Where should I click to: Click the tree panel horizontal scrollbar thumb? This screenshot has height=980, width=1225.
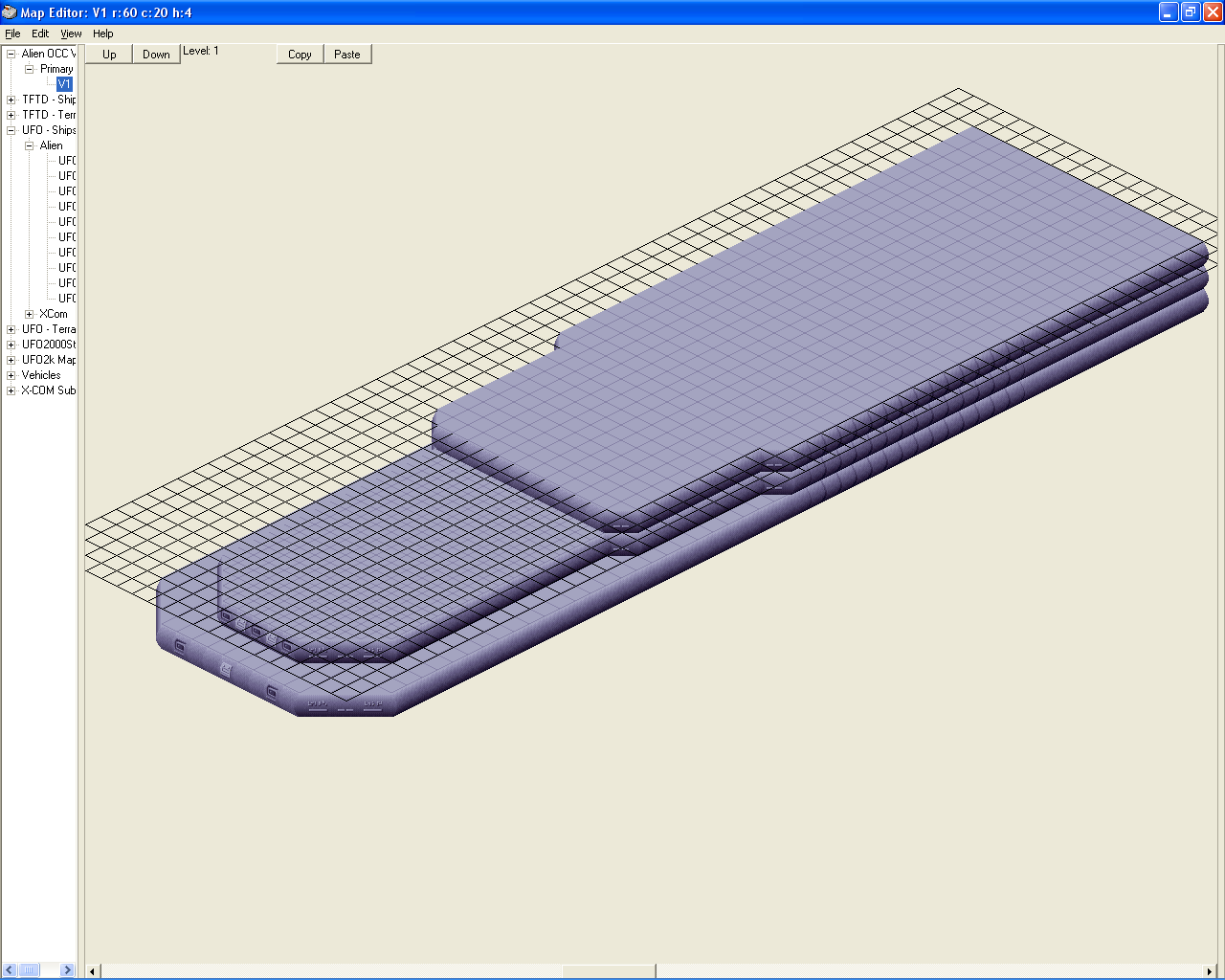pyautogui.click(x=29, y=969)
